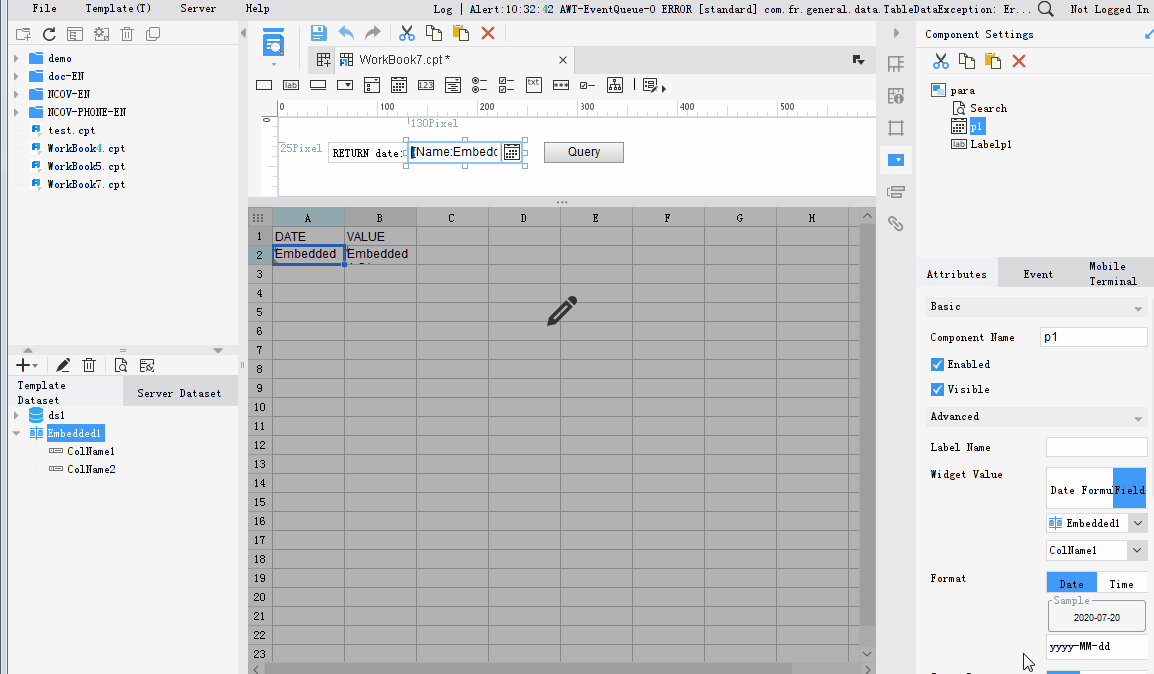Expand the demo folder
This screenshot has width=1154, height=674.
[16, 58]
